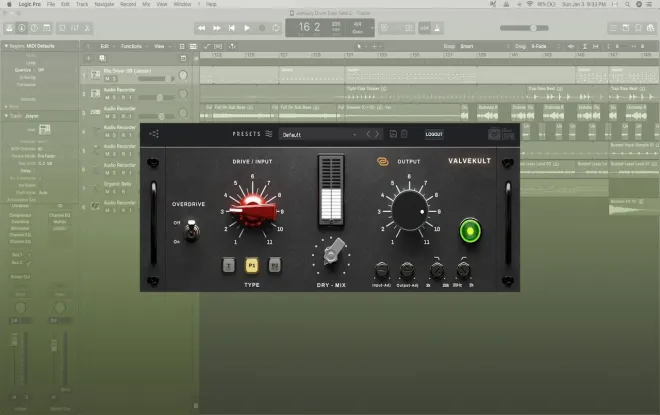Click the Drive / Input red knob

[253, 208]
